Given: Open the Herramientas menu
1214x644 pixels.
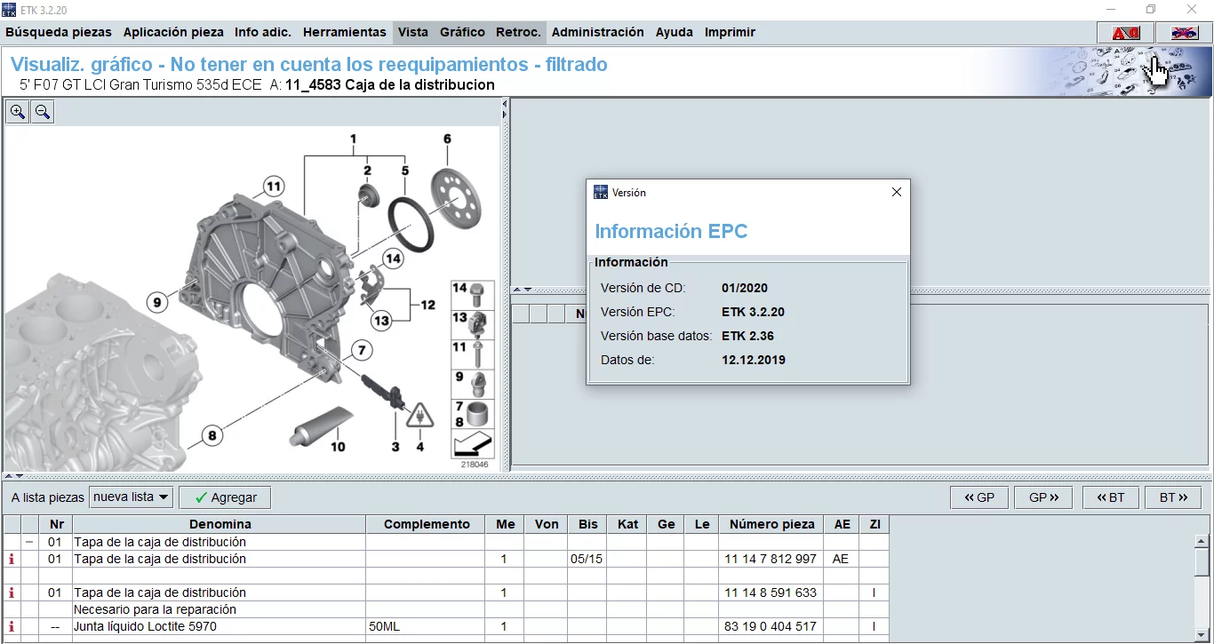Looking at the screenshot, I should (x=344, y=32).
